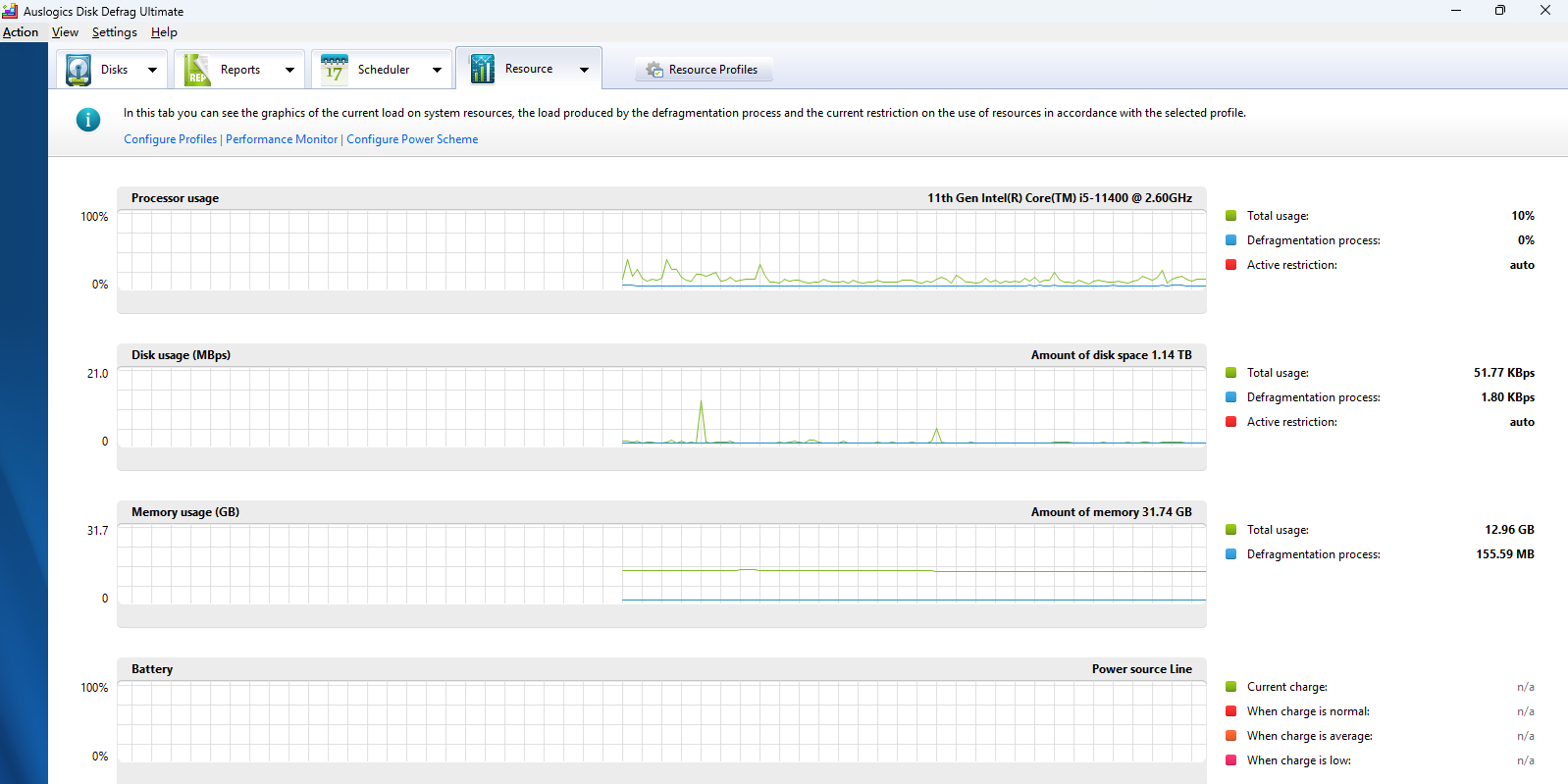Viewport: 1568px width, 784px height.
Task: Expand the Scheduler dropdown arrow
Action: (x=437, y=70)
